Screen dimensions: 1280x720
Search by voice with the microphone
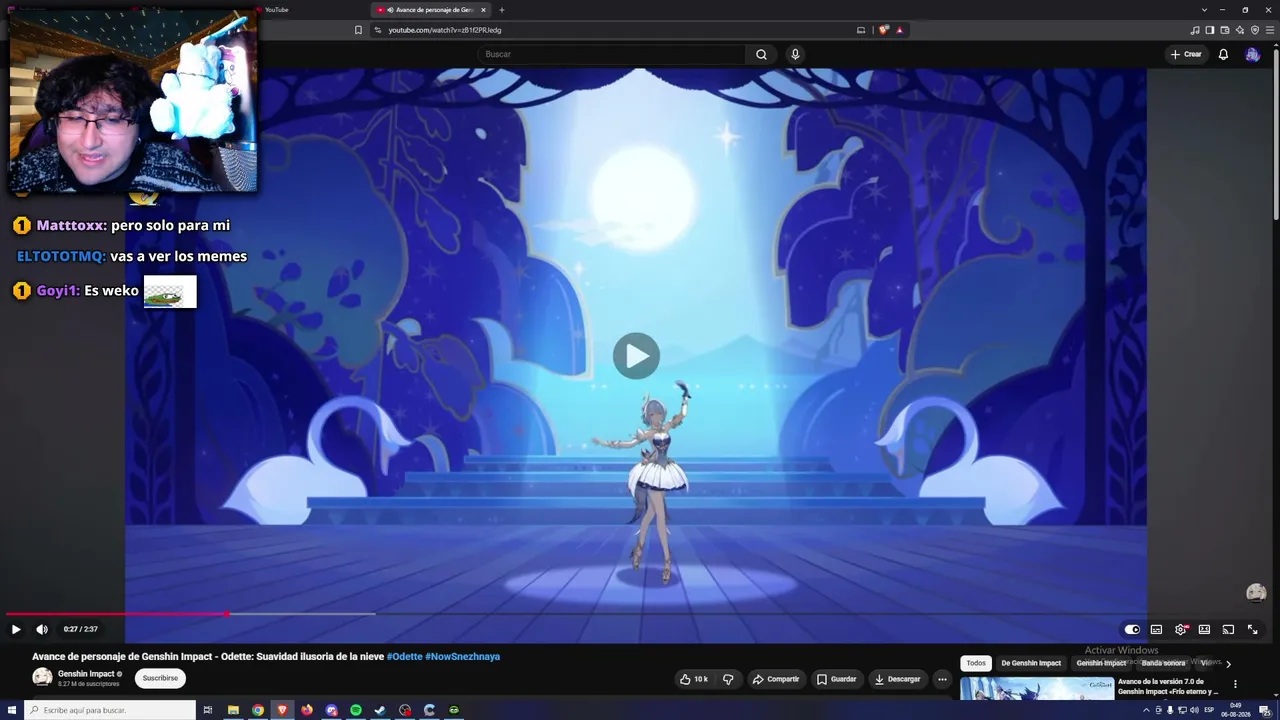(795, 54)
